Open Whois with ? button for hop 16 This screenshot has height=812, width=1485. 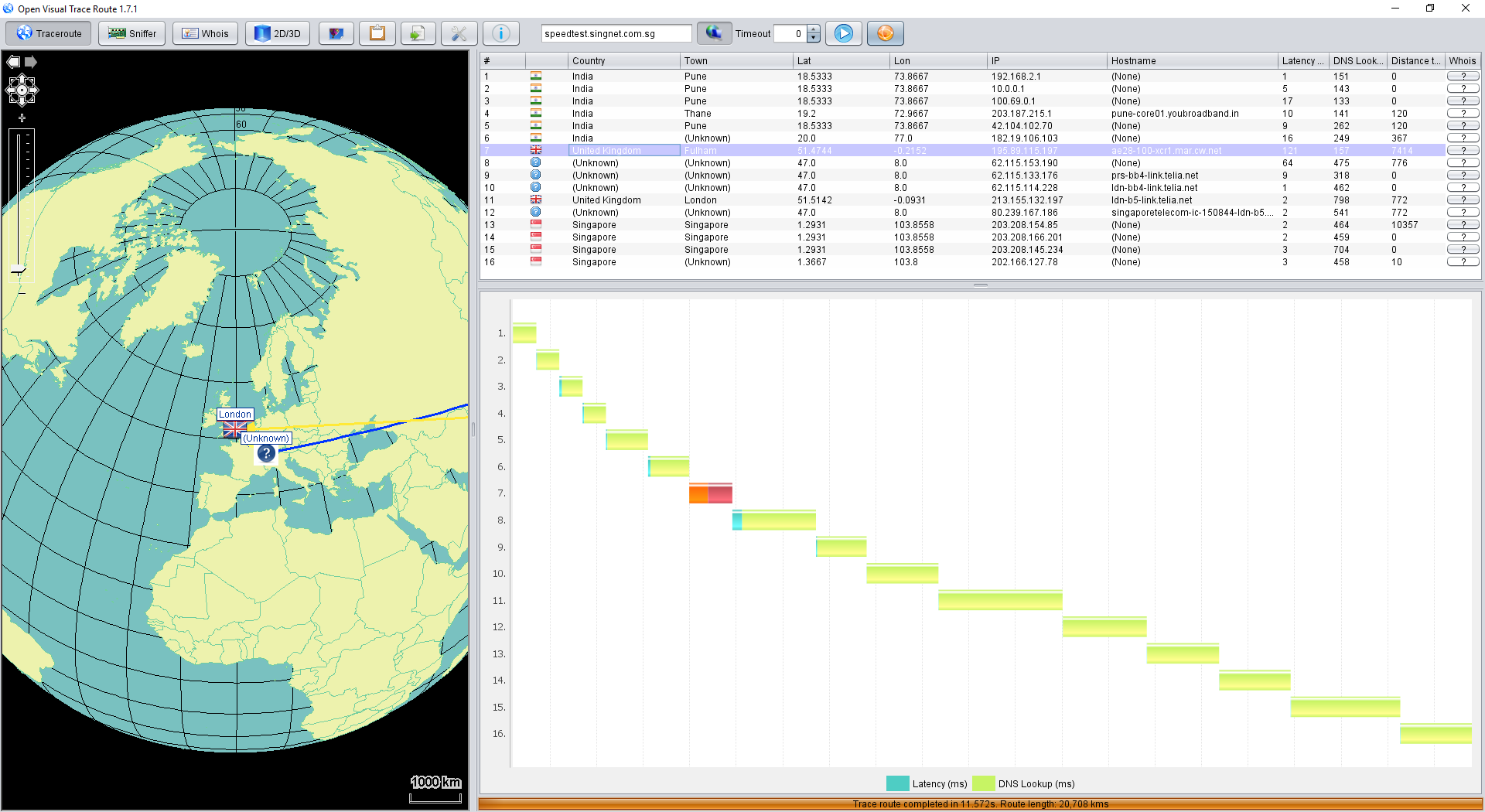coord(1463,262)
